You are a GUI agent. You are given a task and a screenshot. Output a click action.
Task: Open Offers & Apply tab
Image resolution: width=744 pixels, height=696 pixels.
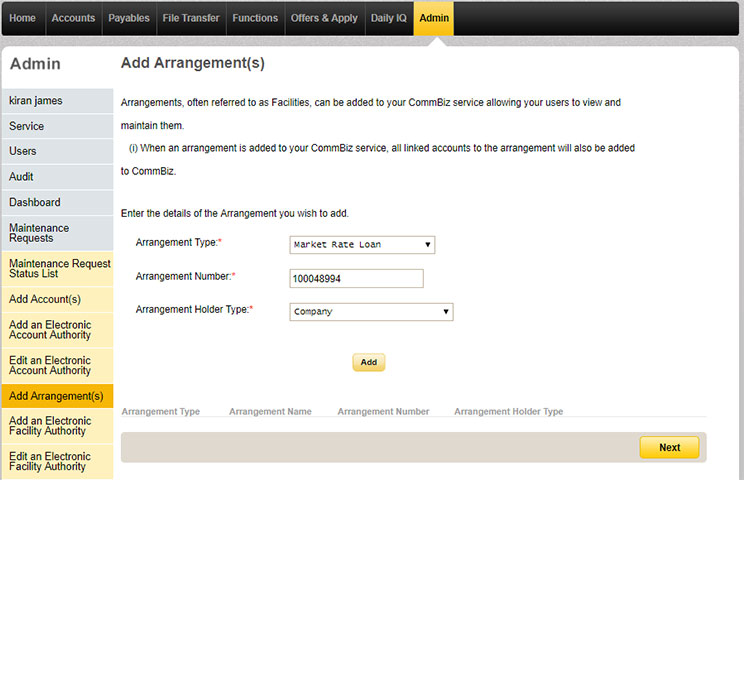tap(325, 18)
